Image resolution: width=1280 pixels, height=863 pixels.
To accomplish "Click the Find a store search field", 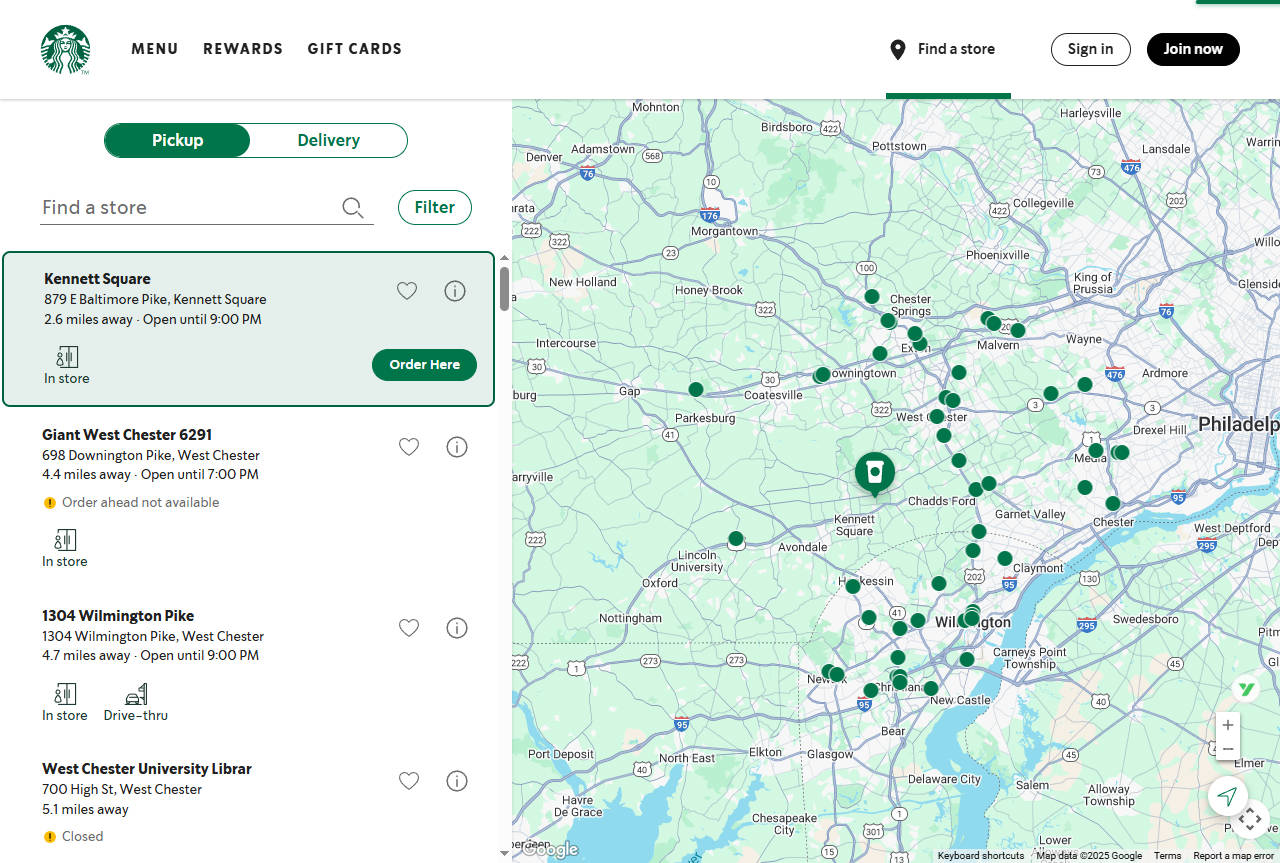I will pos(188,207).
